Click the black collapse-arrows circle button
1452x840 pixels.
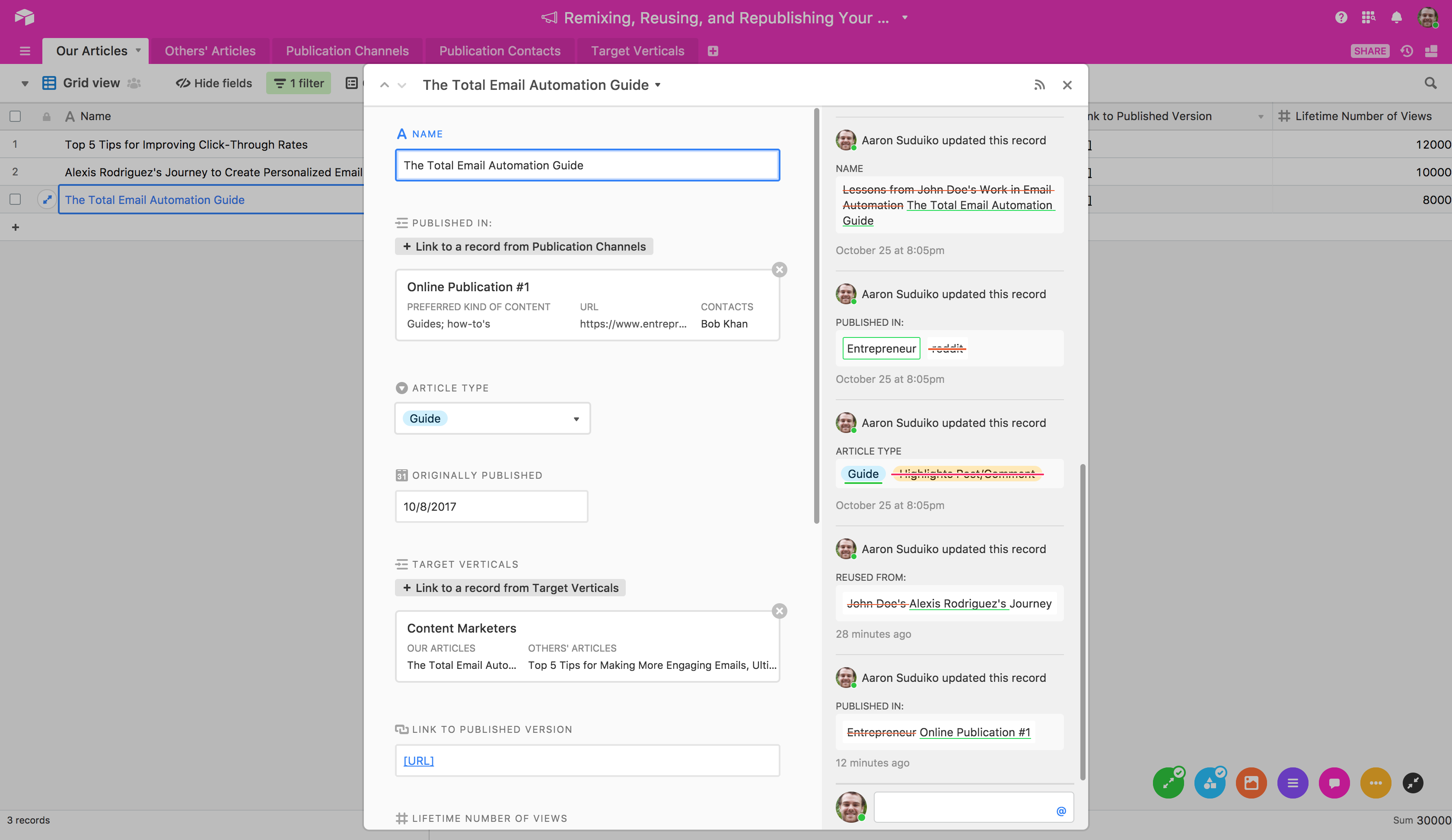tap(1413, 783)
